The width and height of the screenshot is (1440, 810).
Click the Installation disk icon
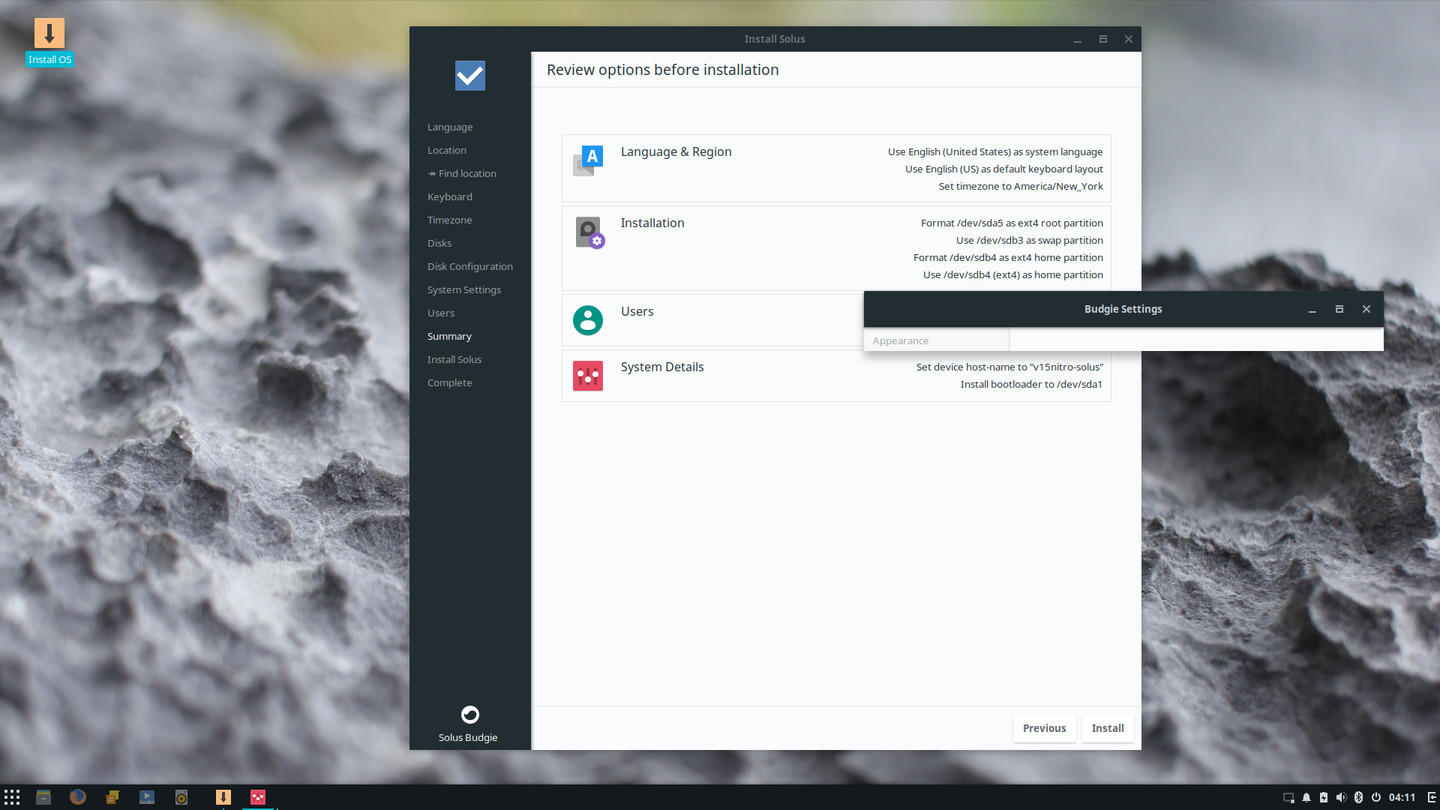coord(589,233)
